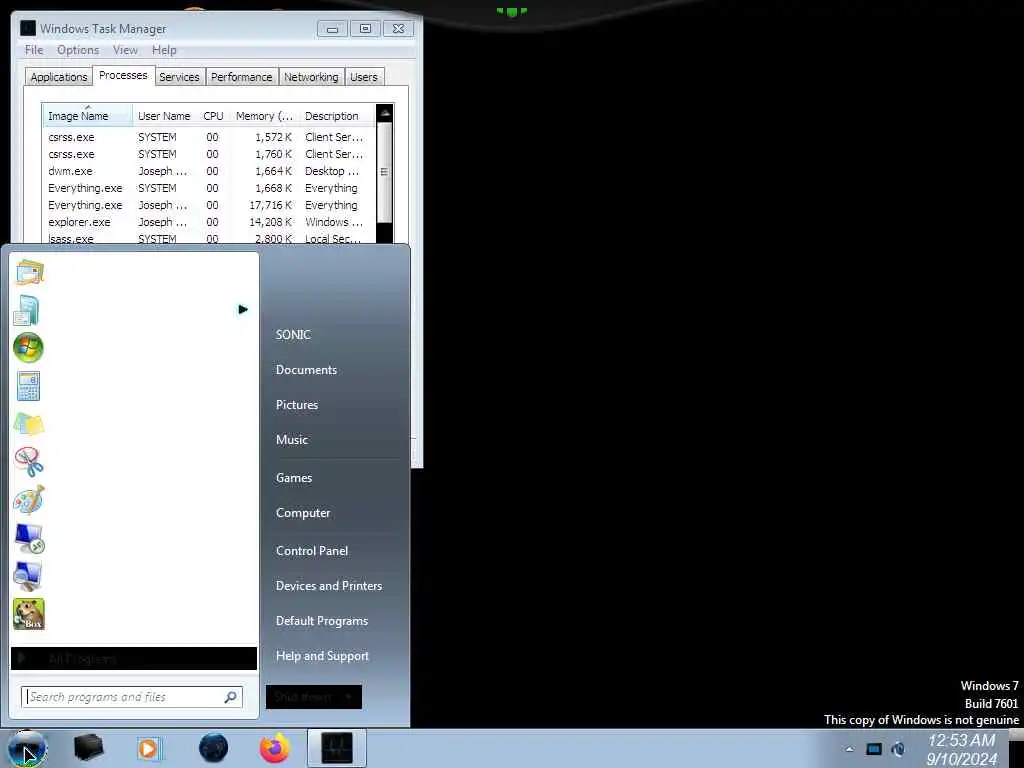Sort by CPU column header
Screen dimensions: 1024x768
[214, 116]
